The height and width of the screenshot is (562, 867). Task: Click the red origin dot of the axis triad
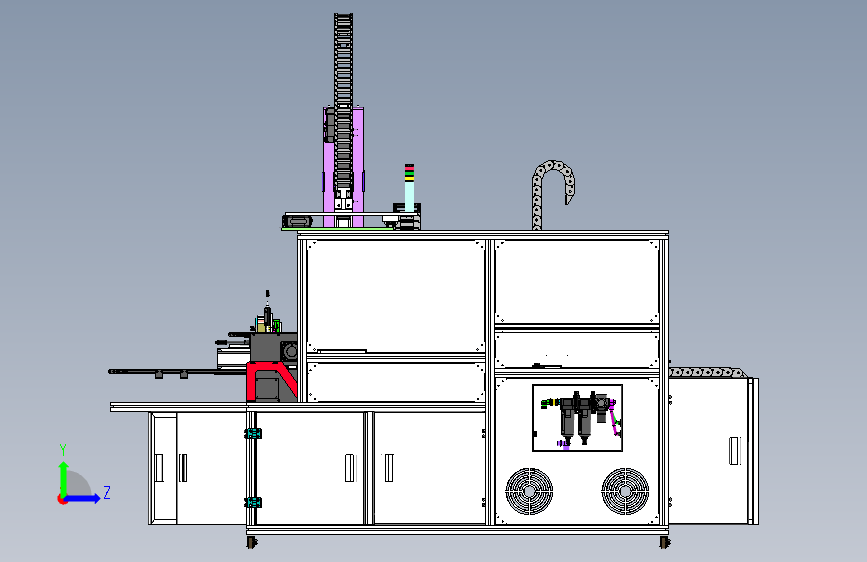[62, 499]
